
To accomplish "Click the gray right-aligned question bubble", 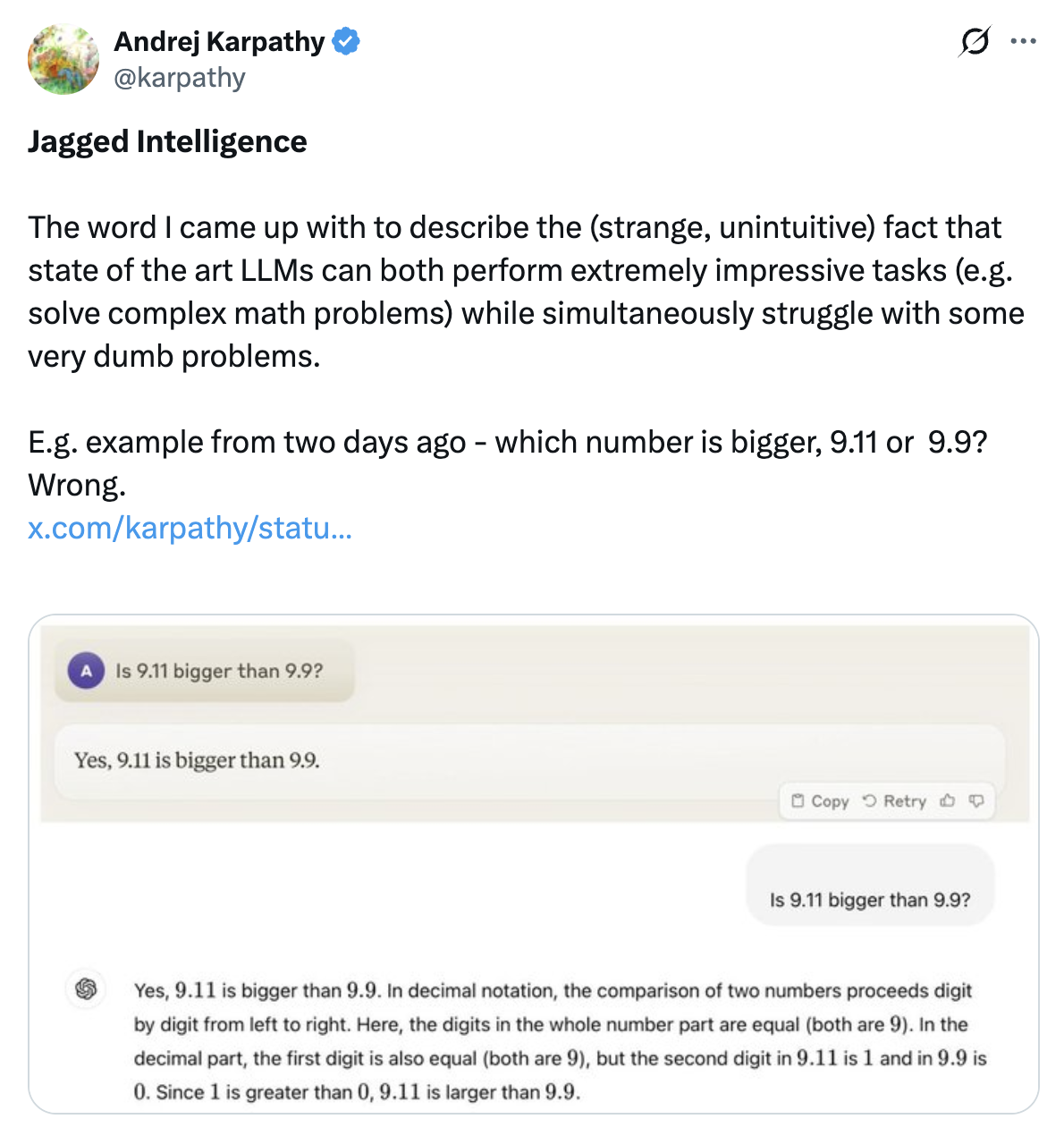I will pyautogui.click(x=869, y=899).
